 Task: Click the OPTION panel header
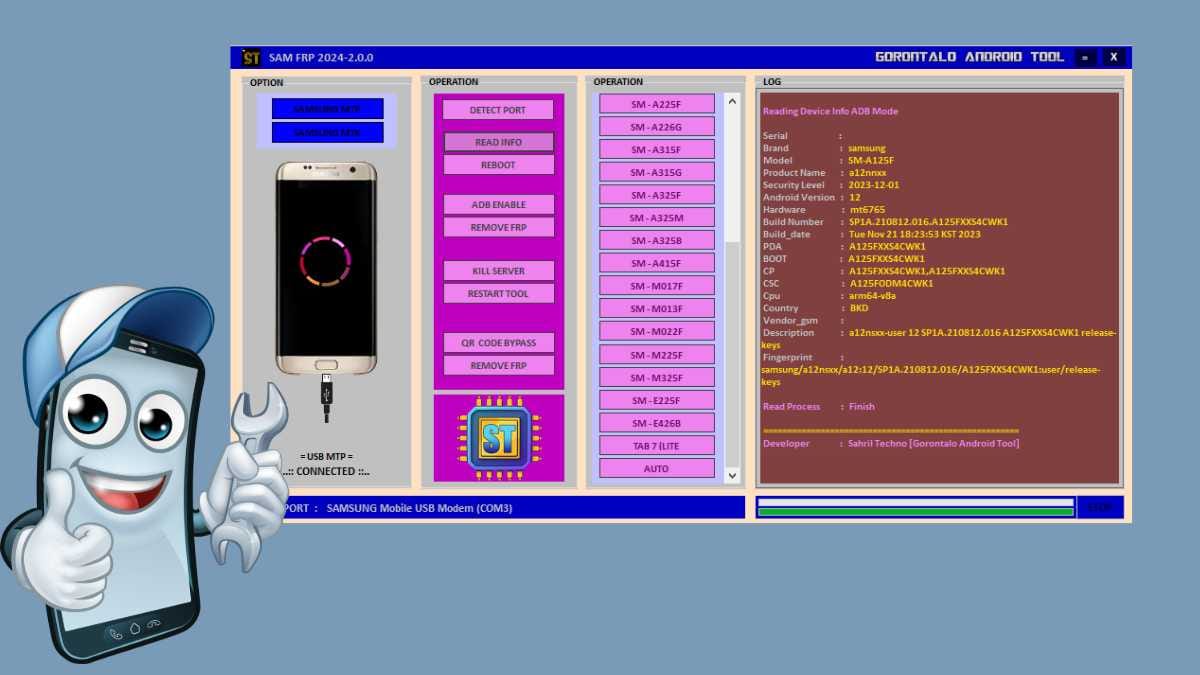pyautogui.click(x=267, y=83)
